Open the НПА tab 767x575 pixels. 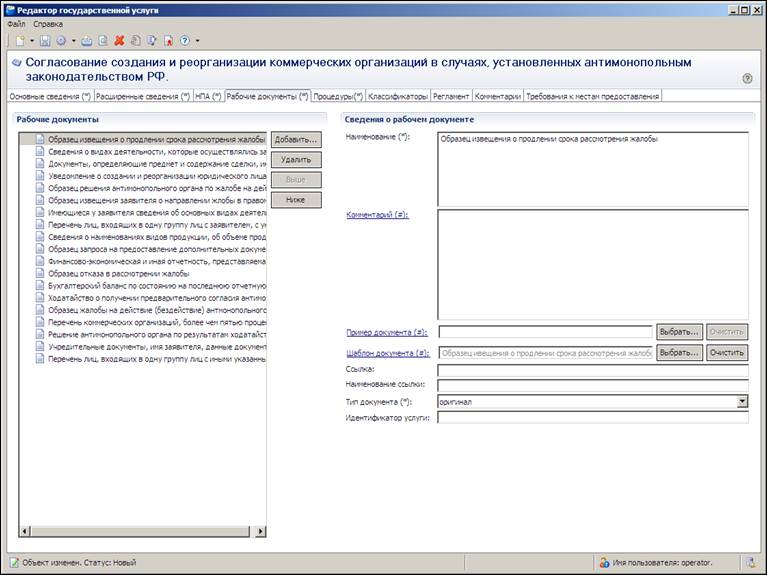tap(208, 96)
